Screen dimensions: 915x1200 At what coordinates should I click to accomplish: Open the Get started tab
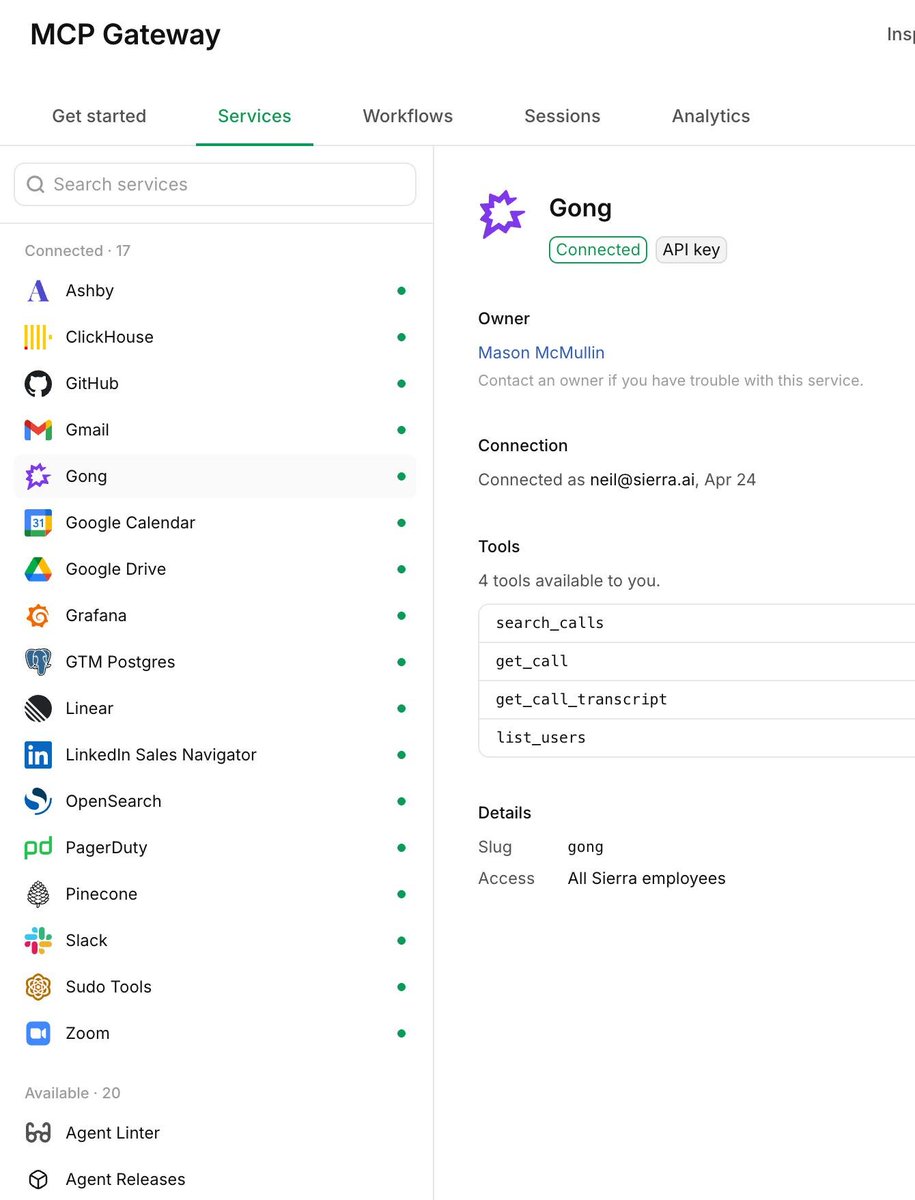pos(99,116)
